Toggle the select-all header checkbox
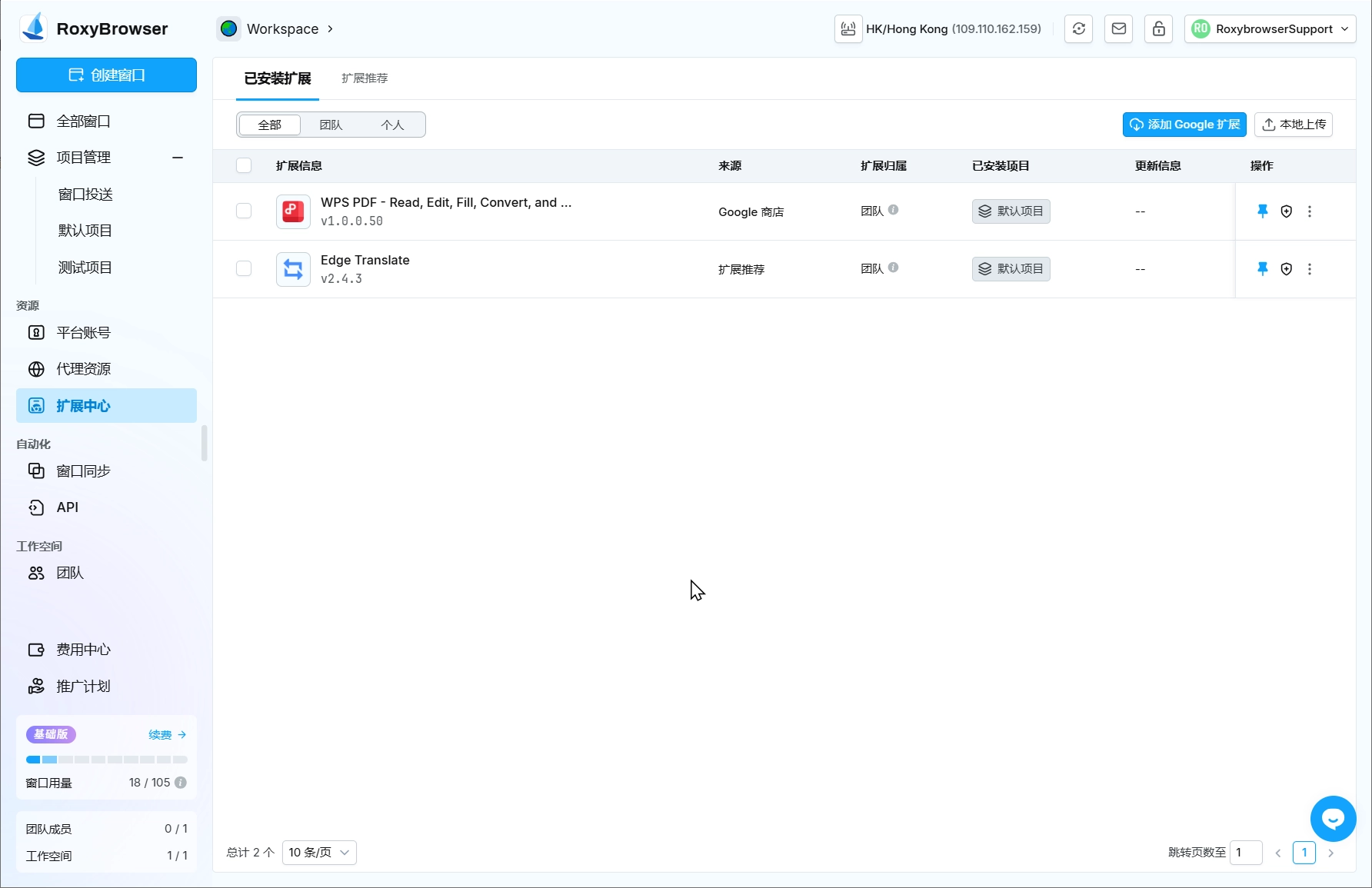The image size is (1372, 888). tap(244, 166)
